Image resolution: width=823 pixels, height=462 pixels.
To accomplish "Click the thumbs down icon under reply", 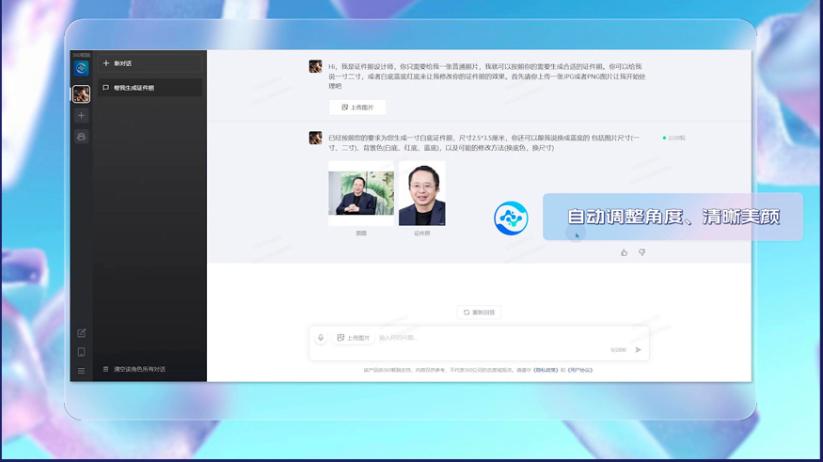I will [x=642, y=252].
